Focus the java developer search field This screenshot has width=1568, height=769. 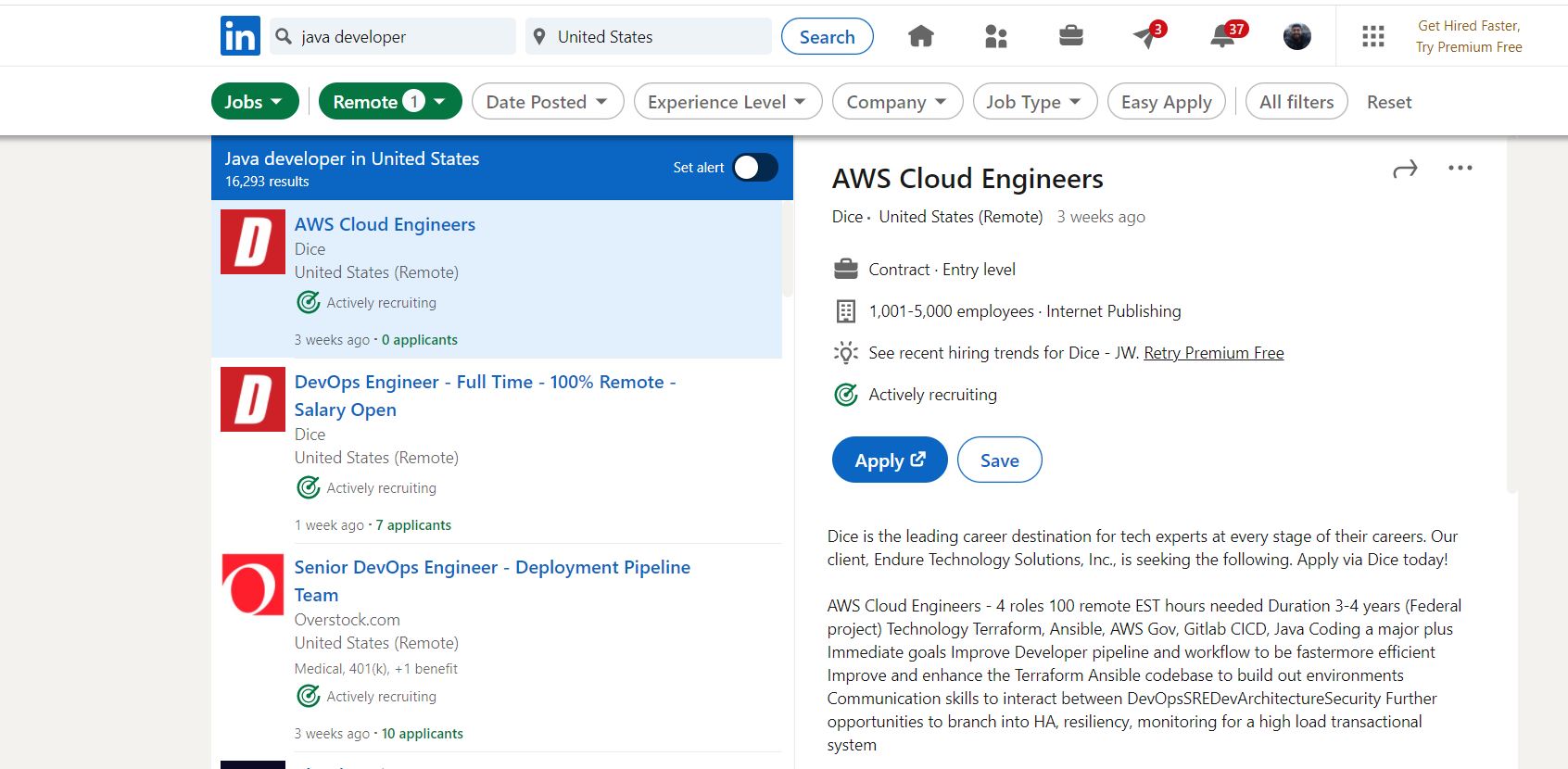(x=393, y=36)
